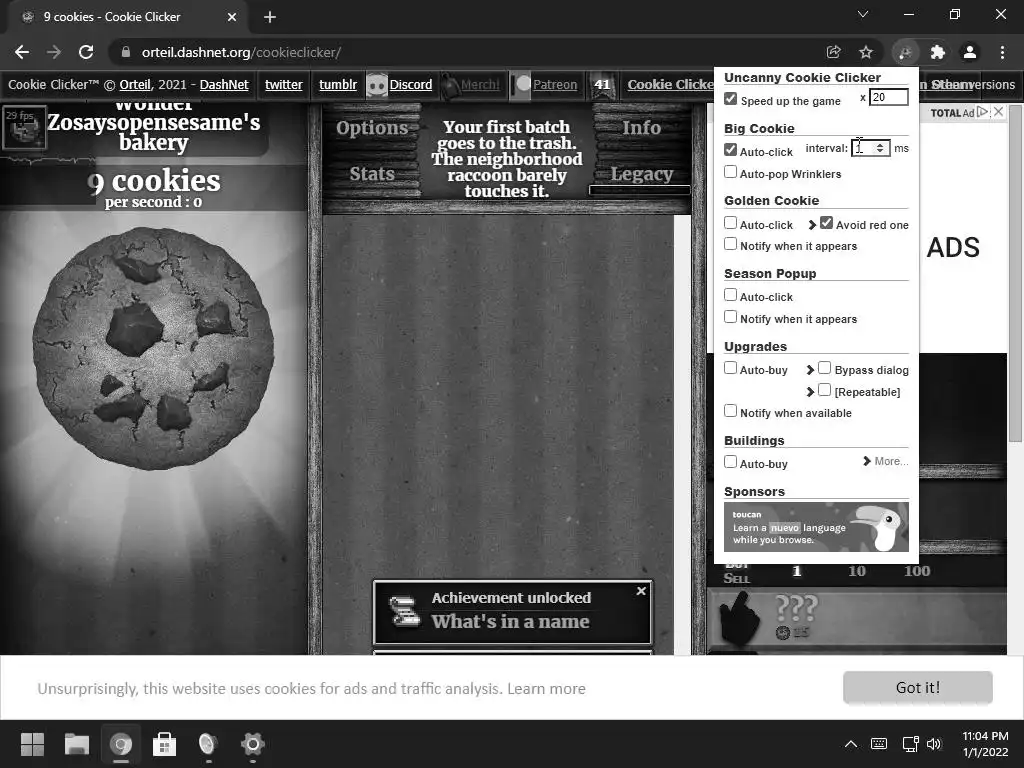The image size is (1024, 768).
Task: Open the Orteil link
Action: [x=135, y=85]
